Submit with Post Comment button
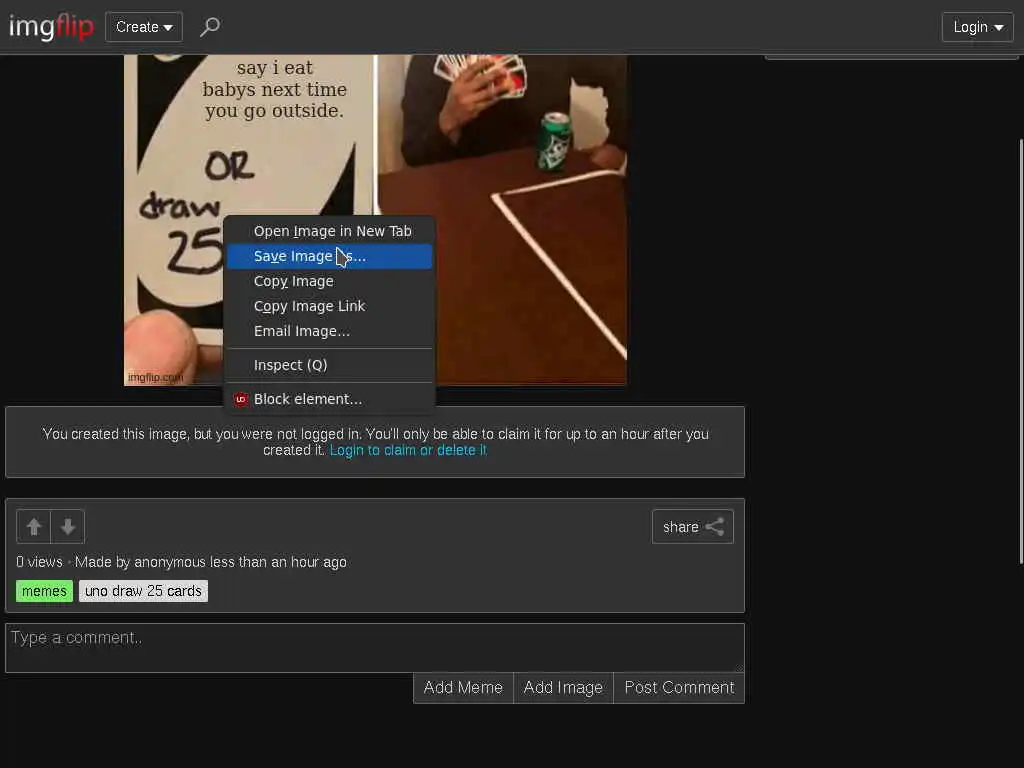Viewport: 1024px width, 768px height. point(679,688)
